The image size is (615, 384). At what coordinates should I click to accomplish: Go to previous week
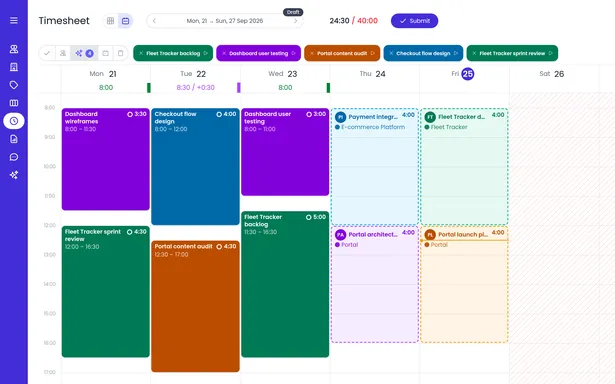pos(154,21)
